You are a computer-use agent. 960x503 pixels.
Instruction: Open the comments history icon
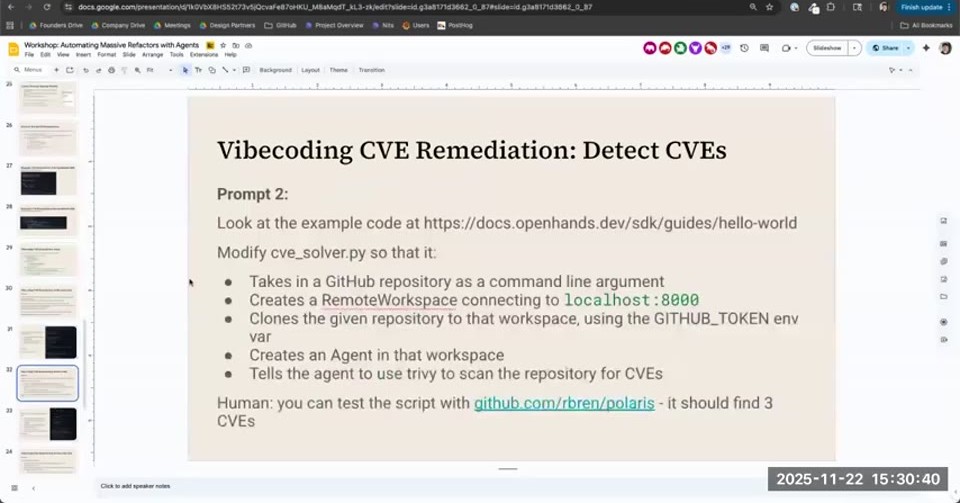click(x=764, y=48)
